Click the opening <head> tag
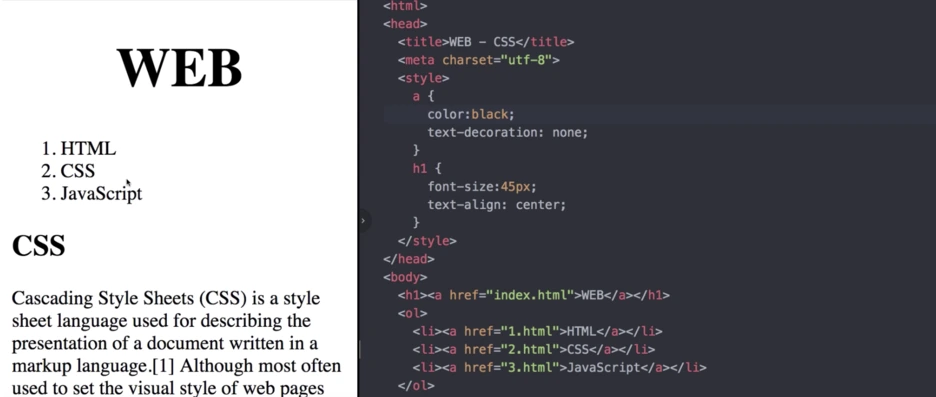The image size is (936, 397). (405, 24)
